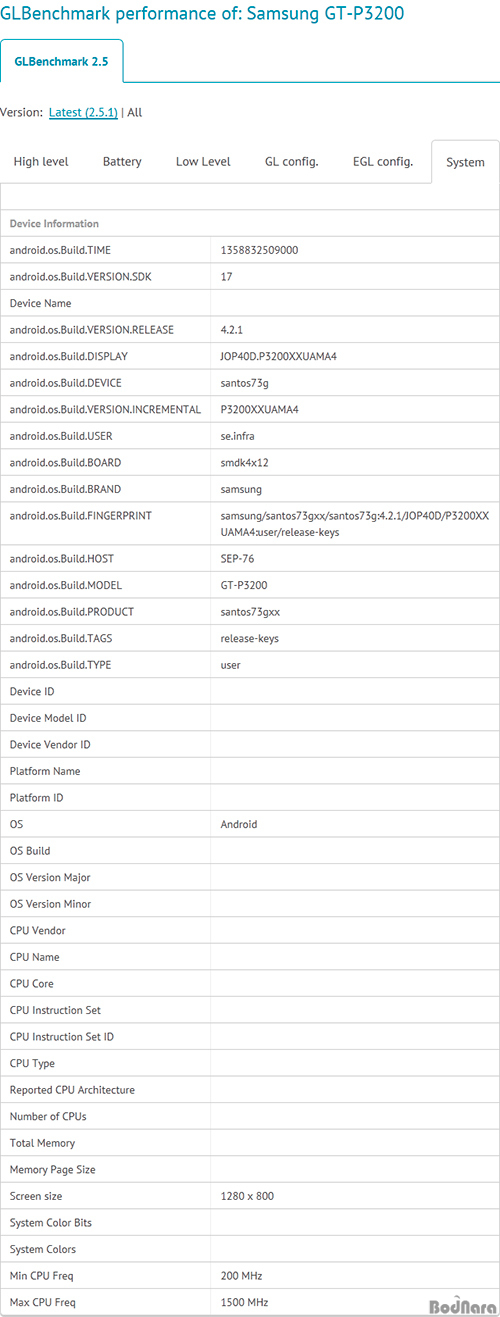The image size is (500, 1317).
Task: Click the android.os.Build.TIME row
Action: 250,250
